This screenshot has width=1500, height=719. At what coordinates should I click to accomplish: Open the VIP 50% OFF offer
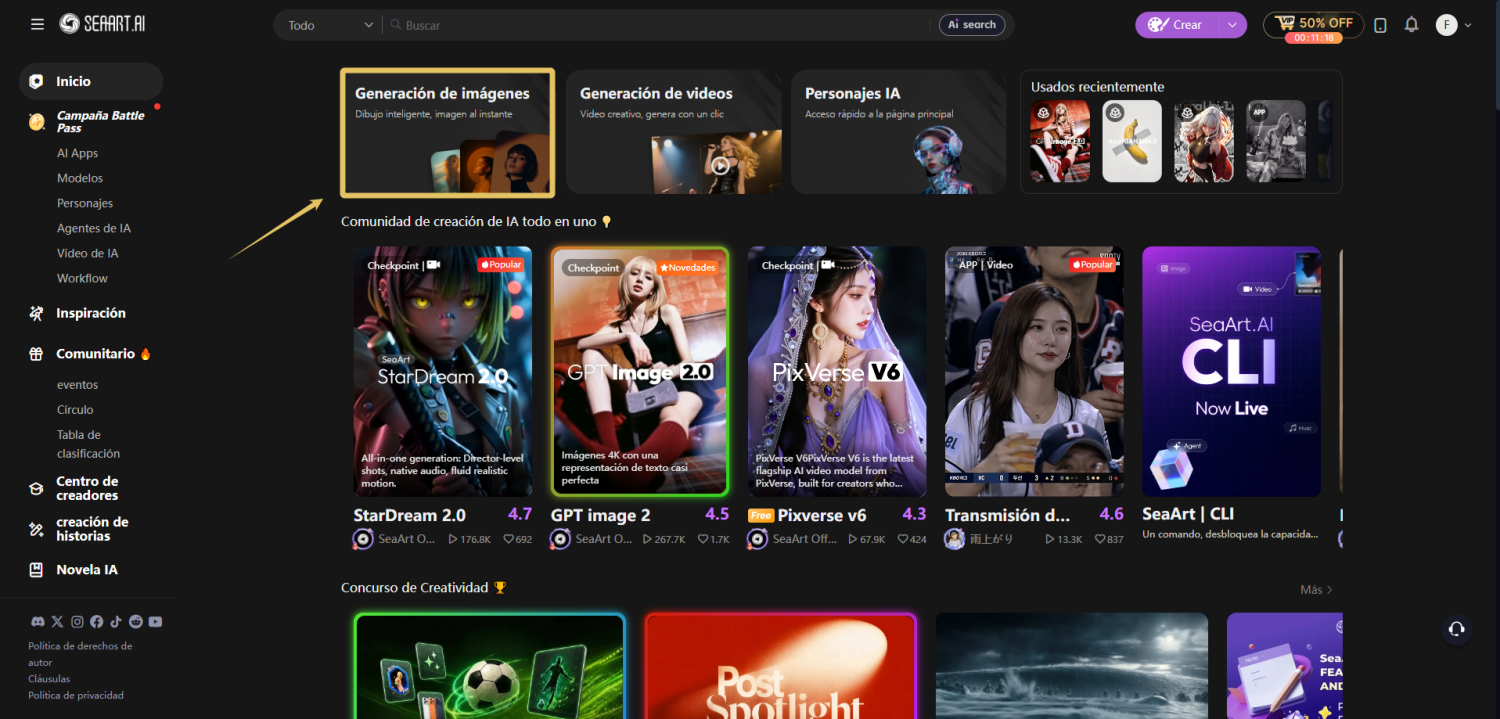point(1313,25)
